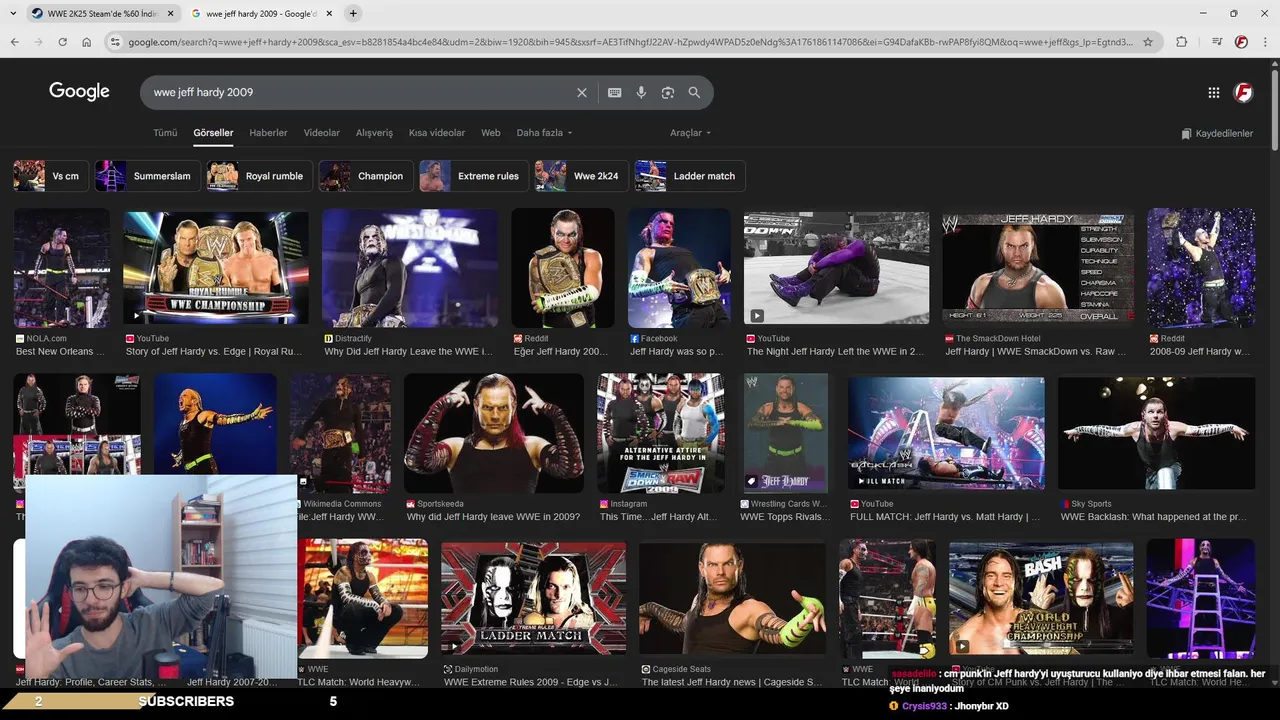The height and width of the screenshot is (720, 1280).
Task: Click the page vertical scrollbar
Action: [1274, 108]
